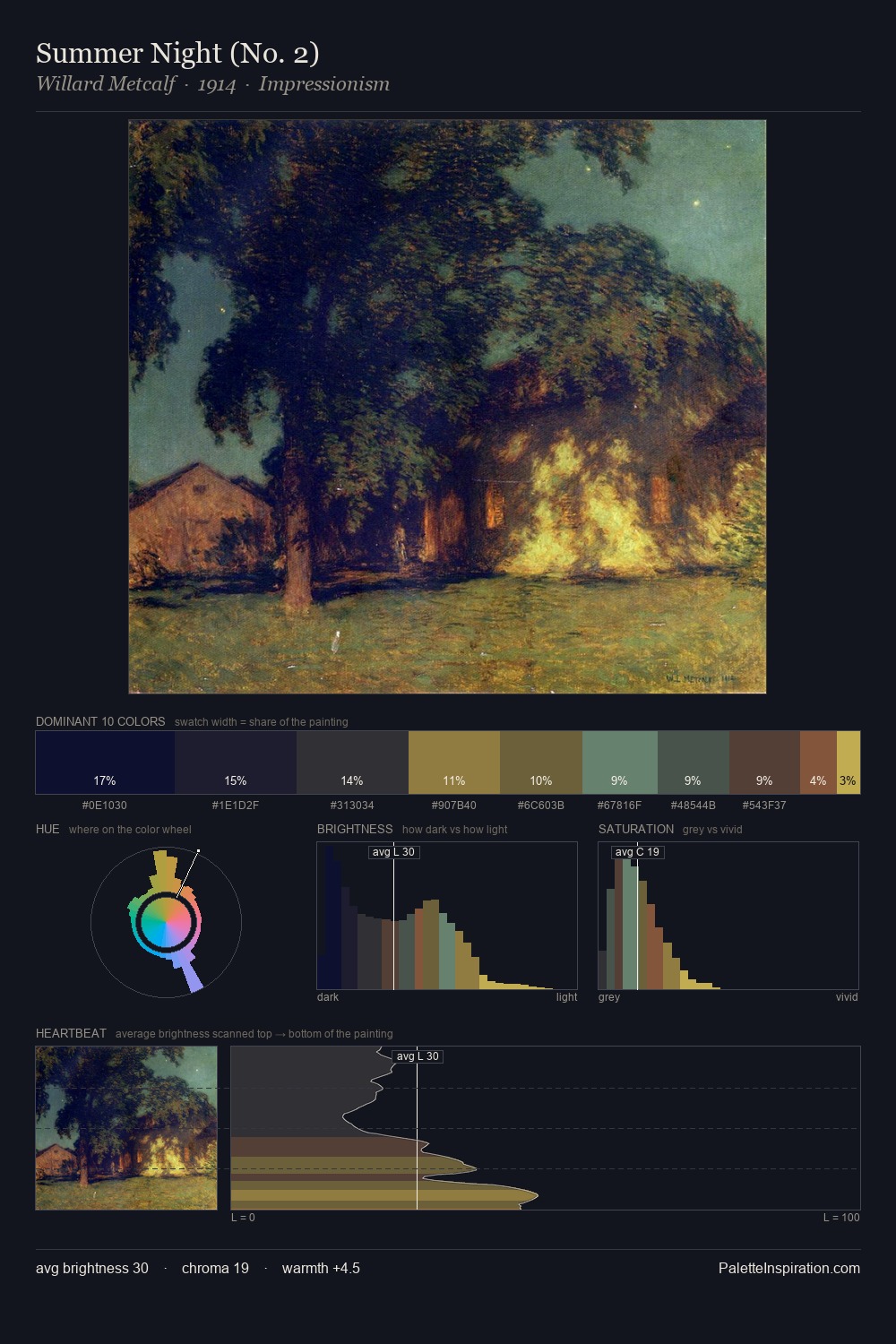Viewport: 896px width, 1344px height.
Task: Click the 'HUE' section heading
Action: pyautogui.click(x=47, y=829)
